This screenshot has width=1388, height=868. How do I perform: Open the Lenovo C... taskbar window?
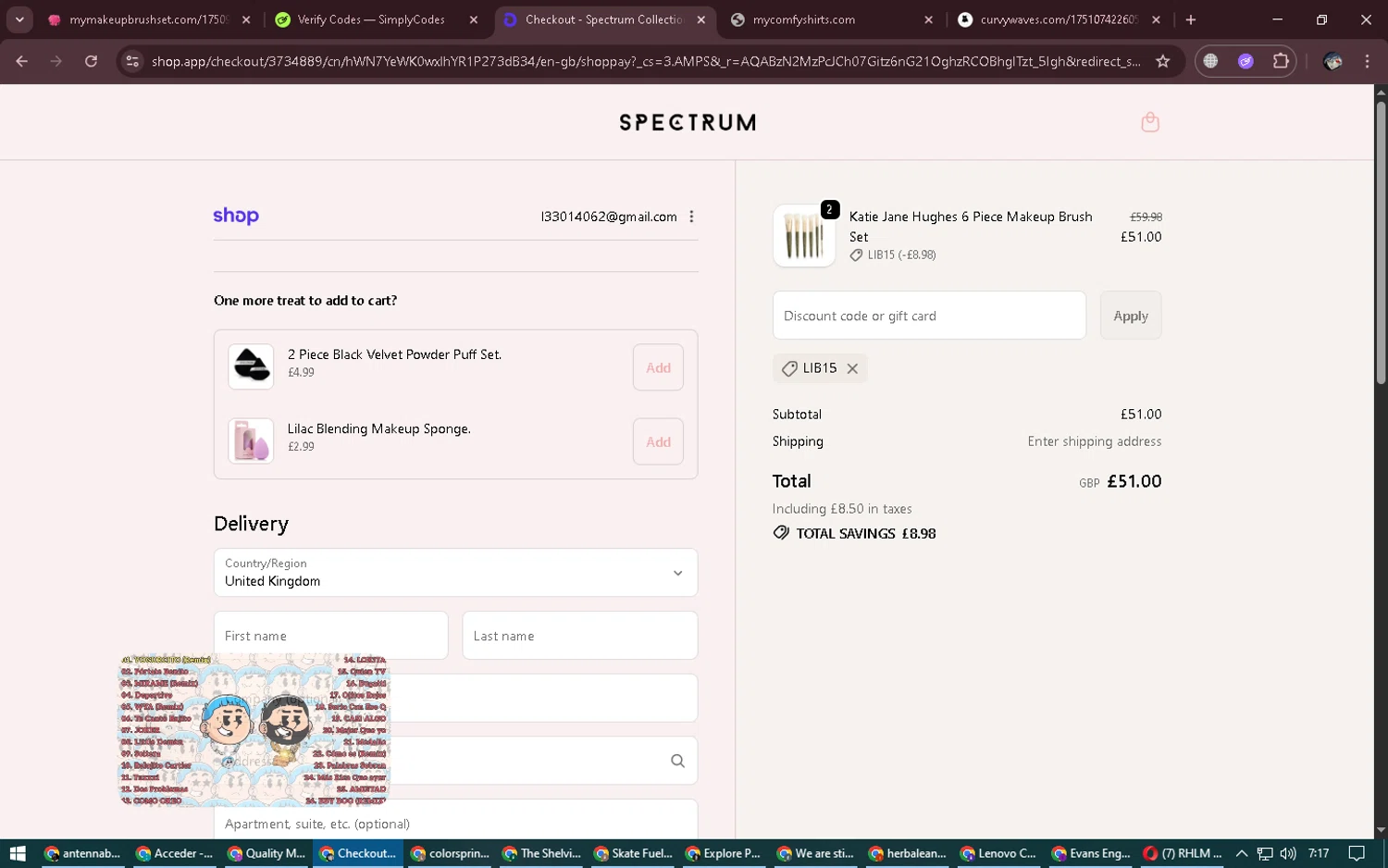[x=999, y=853]
